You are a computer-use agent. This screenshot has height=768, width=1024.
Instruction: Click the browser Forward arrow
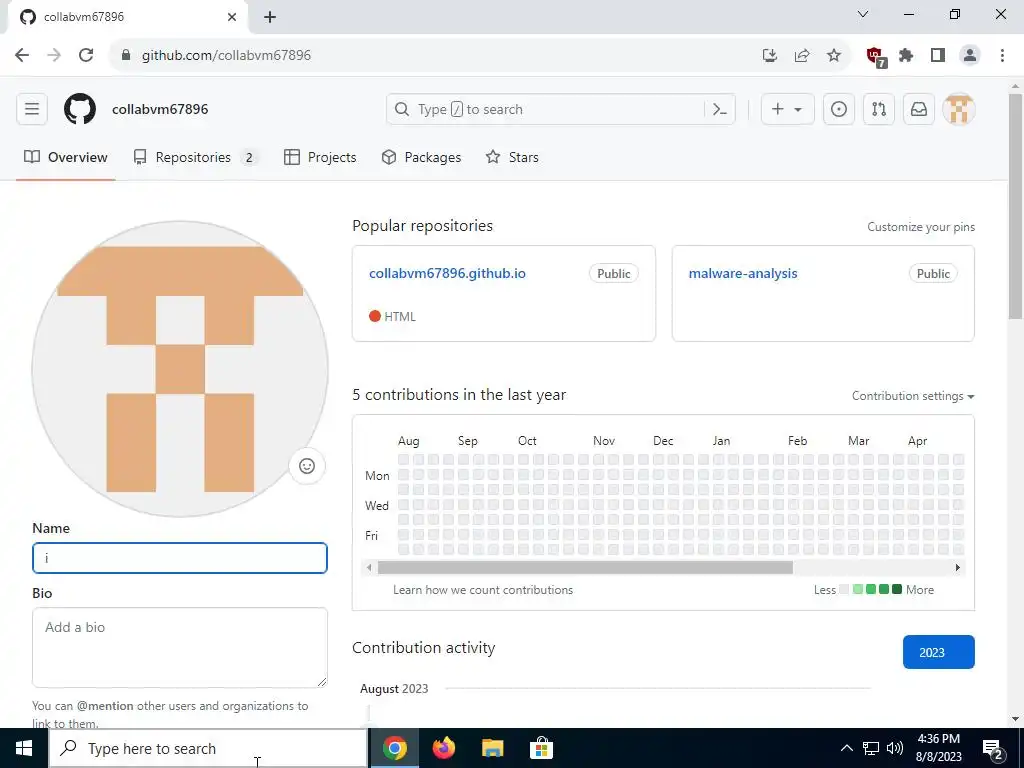pos(54,55)
